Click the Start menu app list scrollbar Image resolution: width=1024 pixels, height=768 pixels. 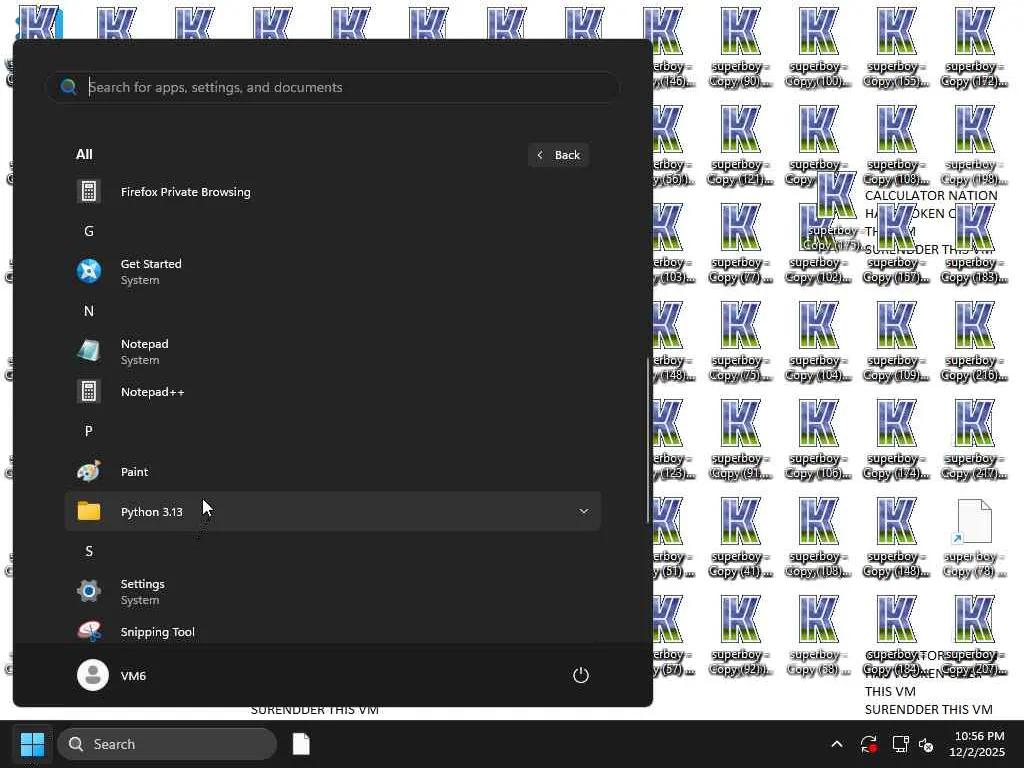click(648, 440)
